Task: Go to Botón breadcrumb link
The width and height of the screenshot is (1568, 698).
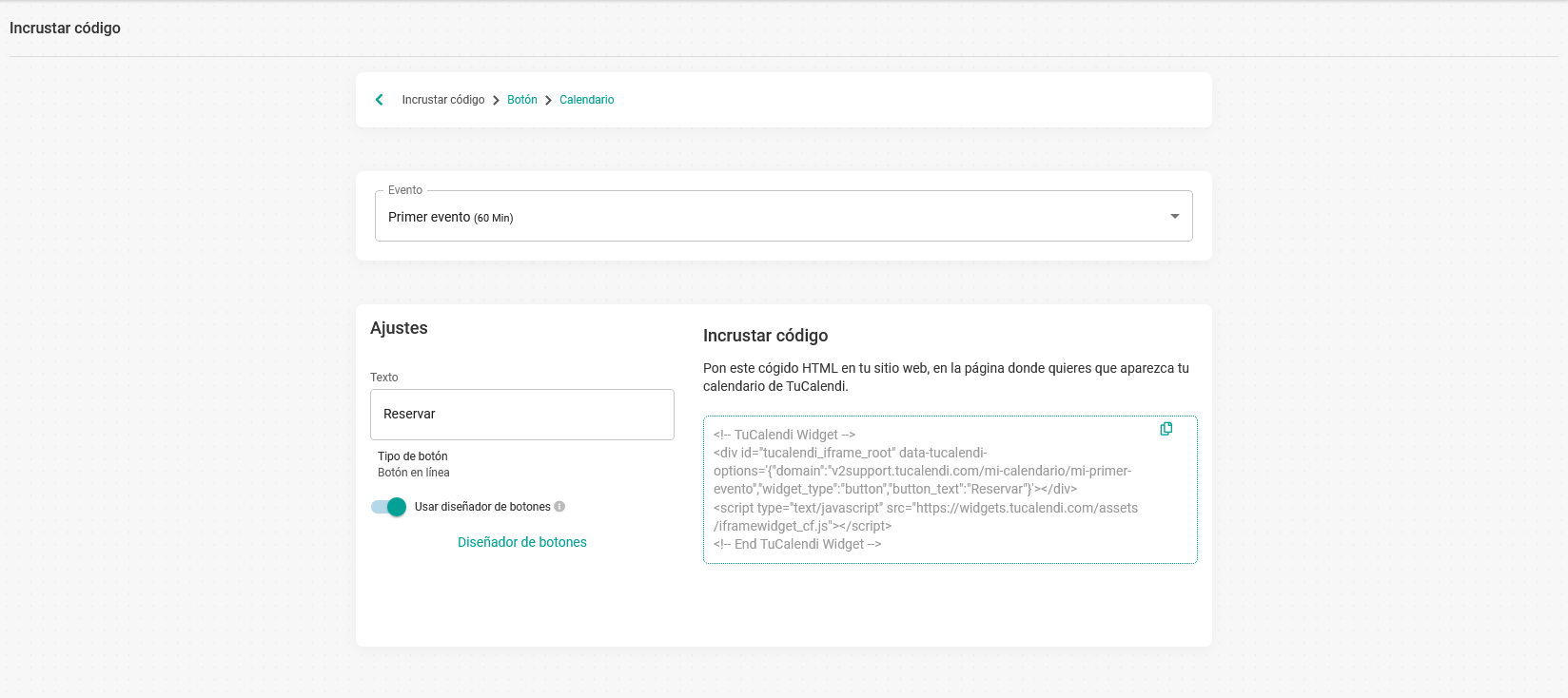Action: [x=522, y=100]
